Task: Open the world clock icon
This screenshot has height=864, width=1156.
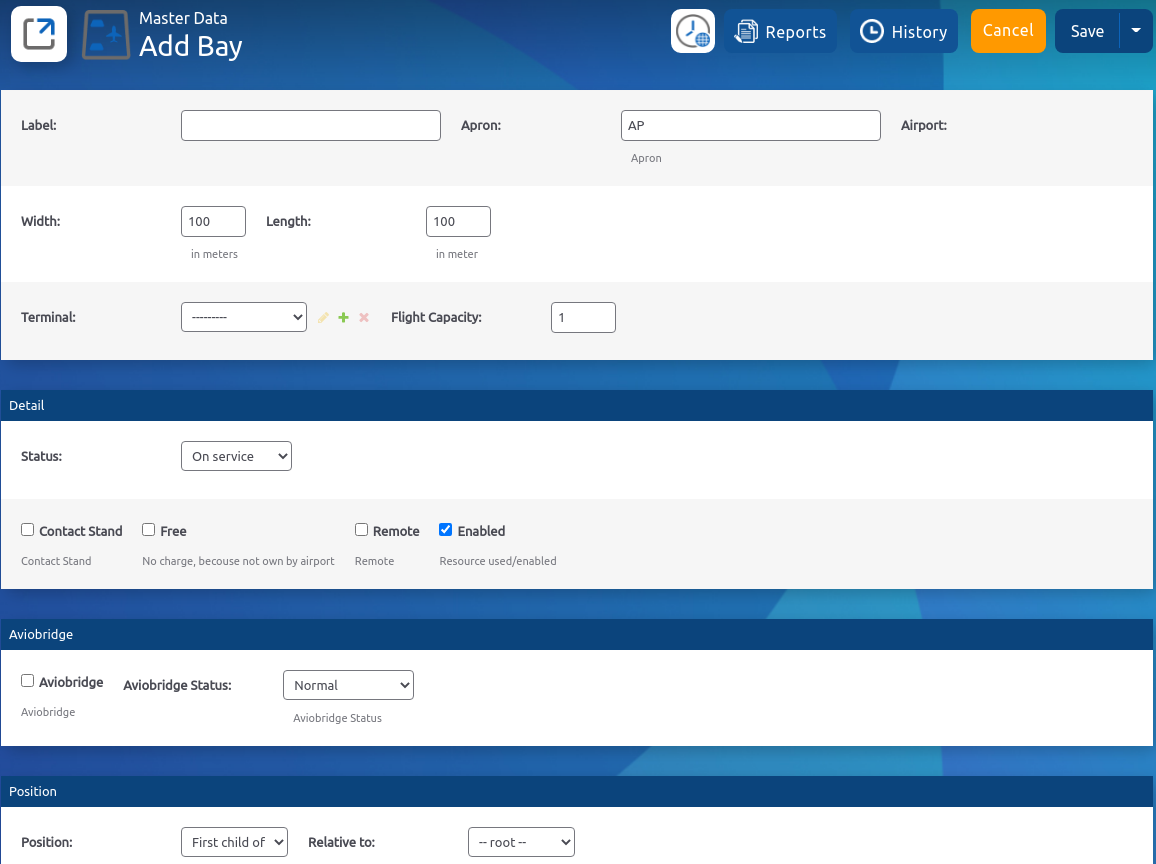Action: 692,32
